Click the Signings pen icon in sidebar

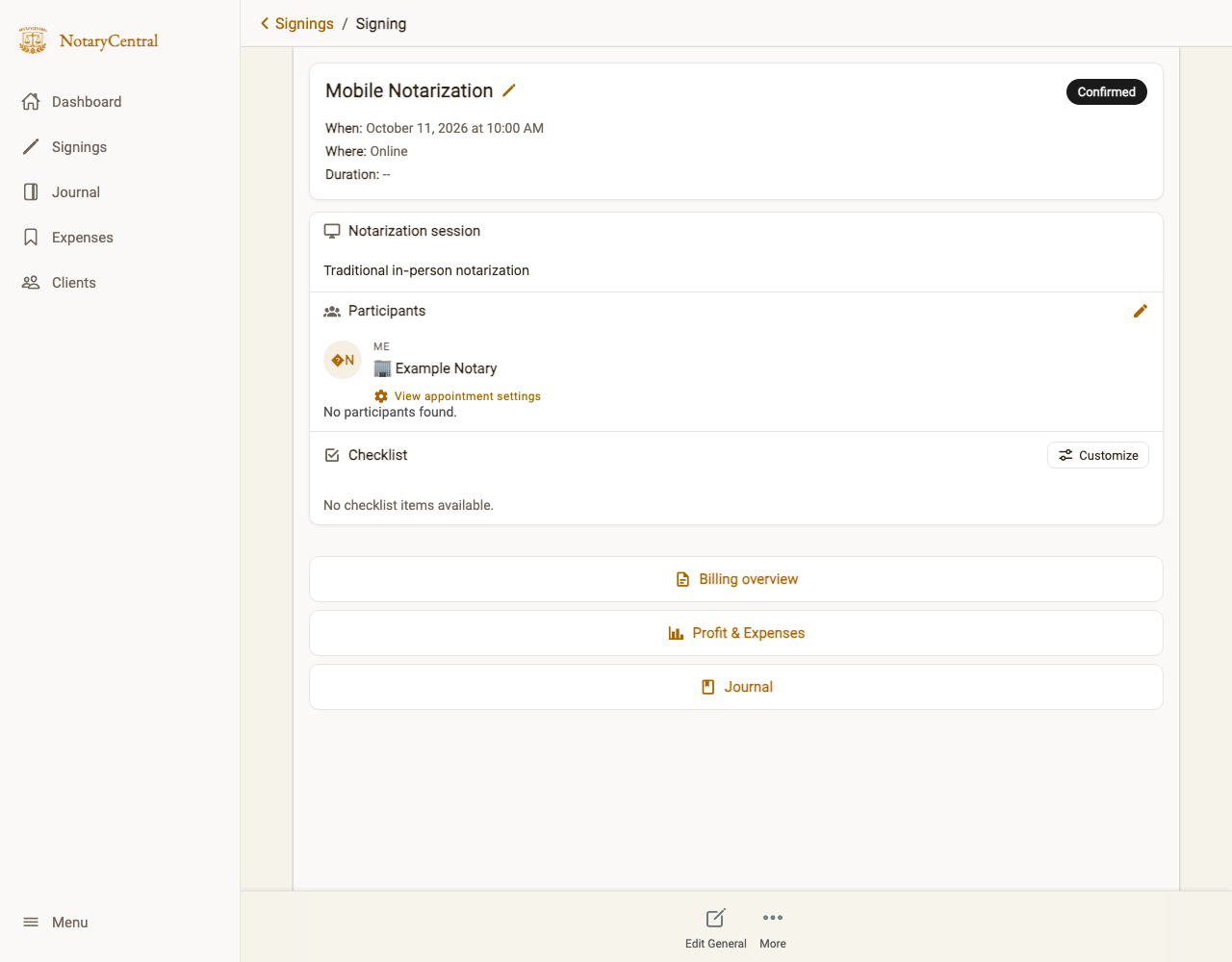(x=31, y=147)
